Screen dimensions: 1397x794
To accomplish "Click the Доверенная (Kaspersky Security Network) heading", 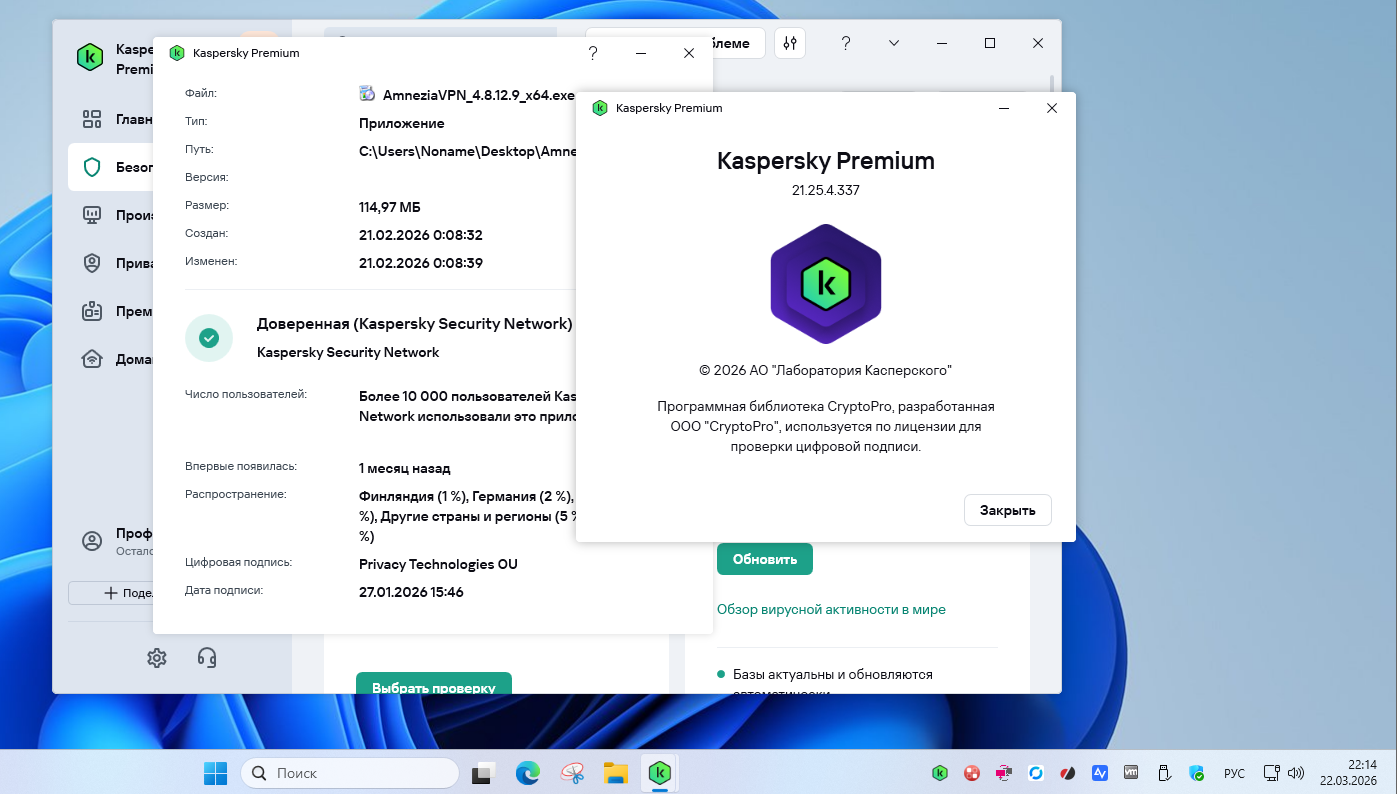I will click(x=415, y=324).
